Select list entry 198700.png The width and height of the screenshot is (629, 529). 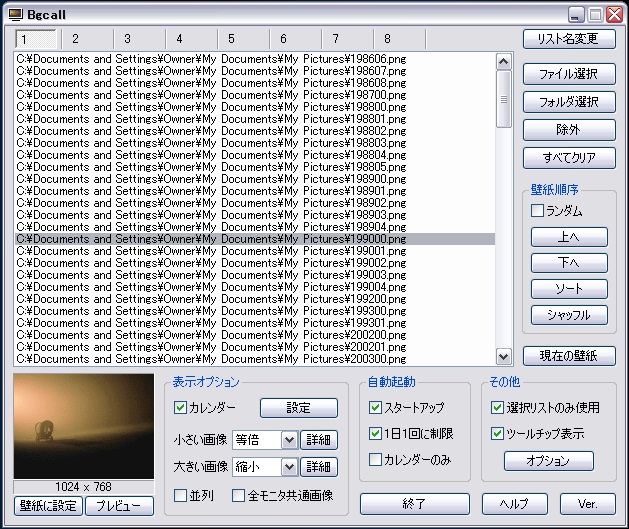tap(255, 95)
